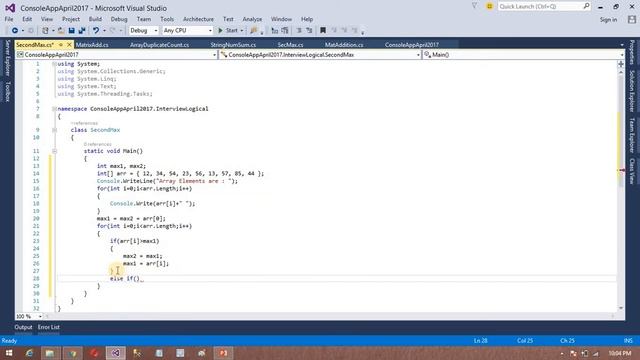Open the View menu
Screen dimensions: 640x360
click(x=47, y=19)
